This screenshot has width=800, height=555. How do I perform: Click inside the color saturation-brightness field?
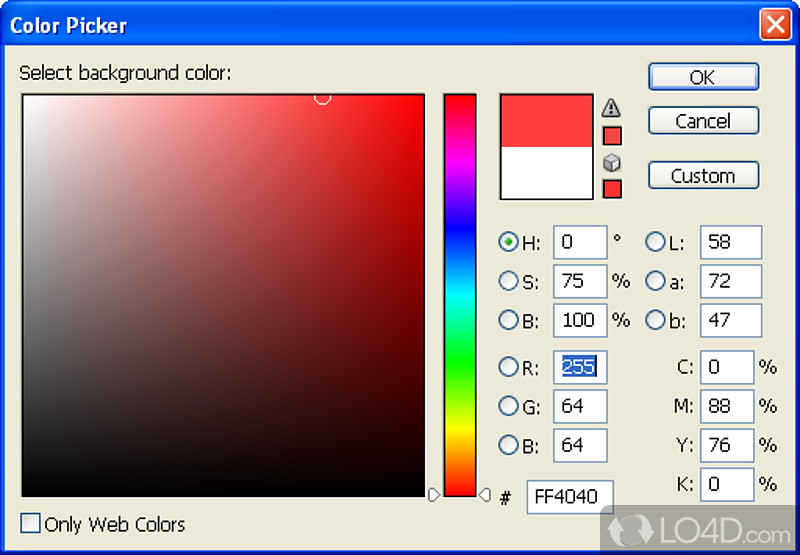[223, 295]
